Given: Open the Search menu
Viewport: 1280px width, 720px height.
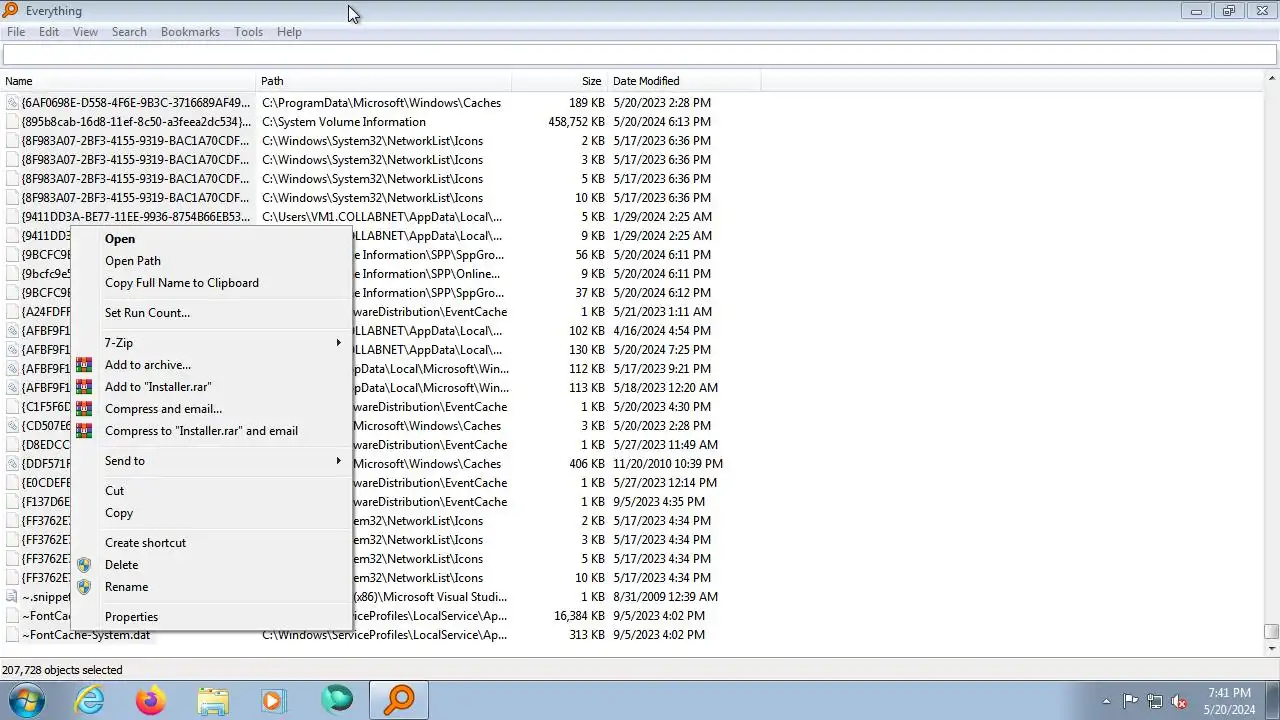Looking at the screenshot, I should click(x=129, y=32).
